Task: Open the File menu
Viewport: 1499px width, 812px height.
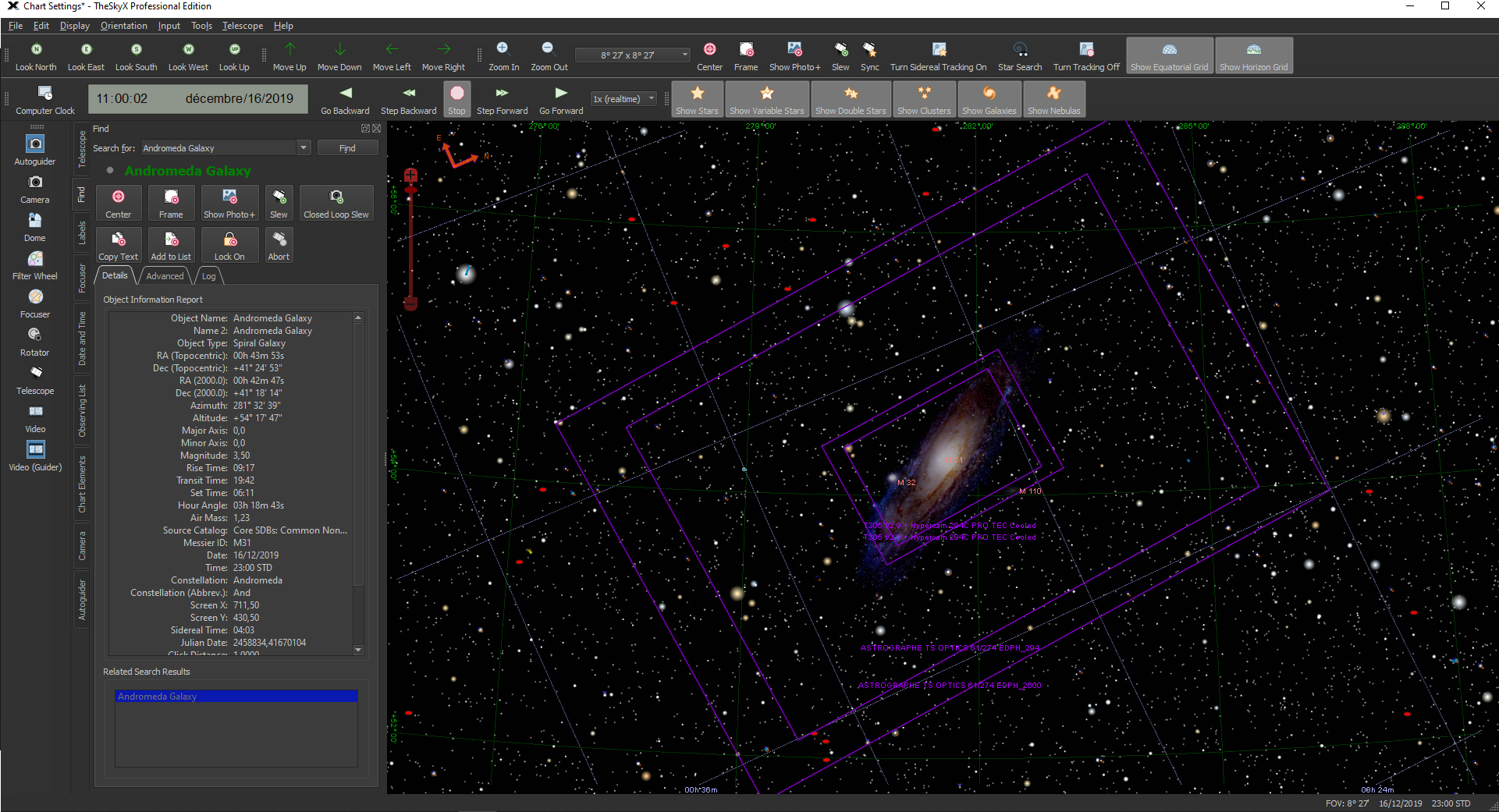Action: pos(15,26)
